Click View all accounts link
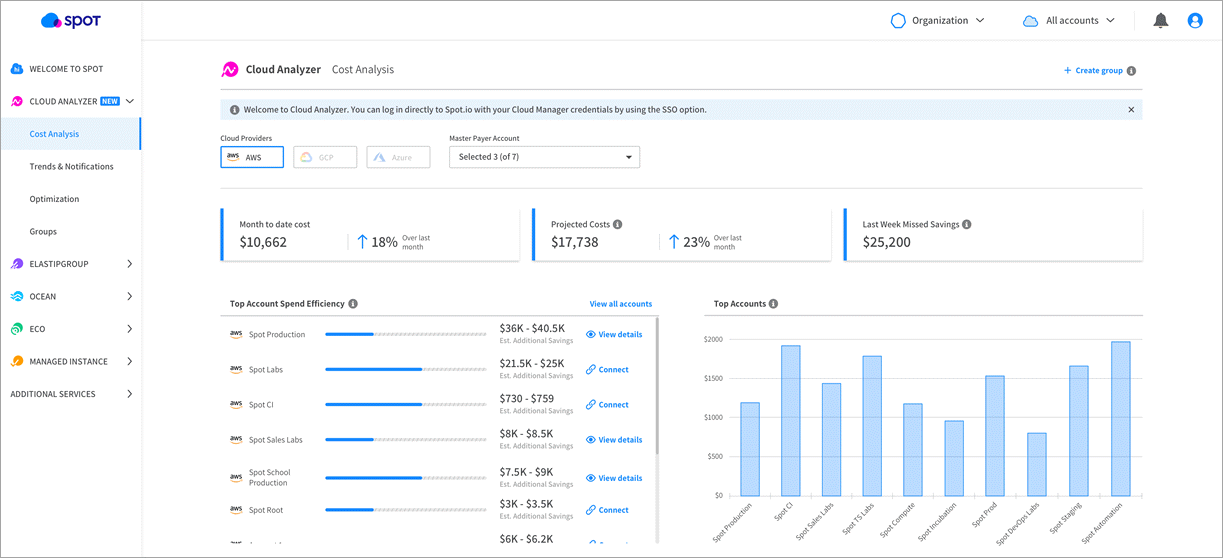 point(620,304)
